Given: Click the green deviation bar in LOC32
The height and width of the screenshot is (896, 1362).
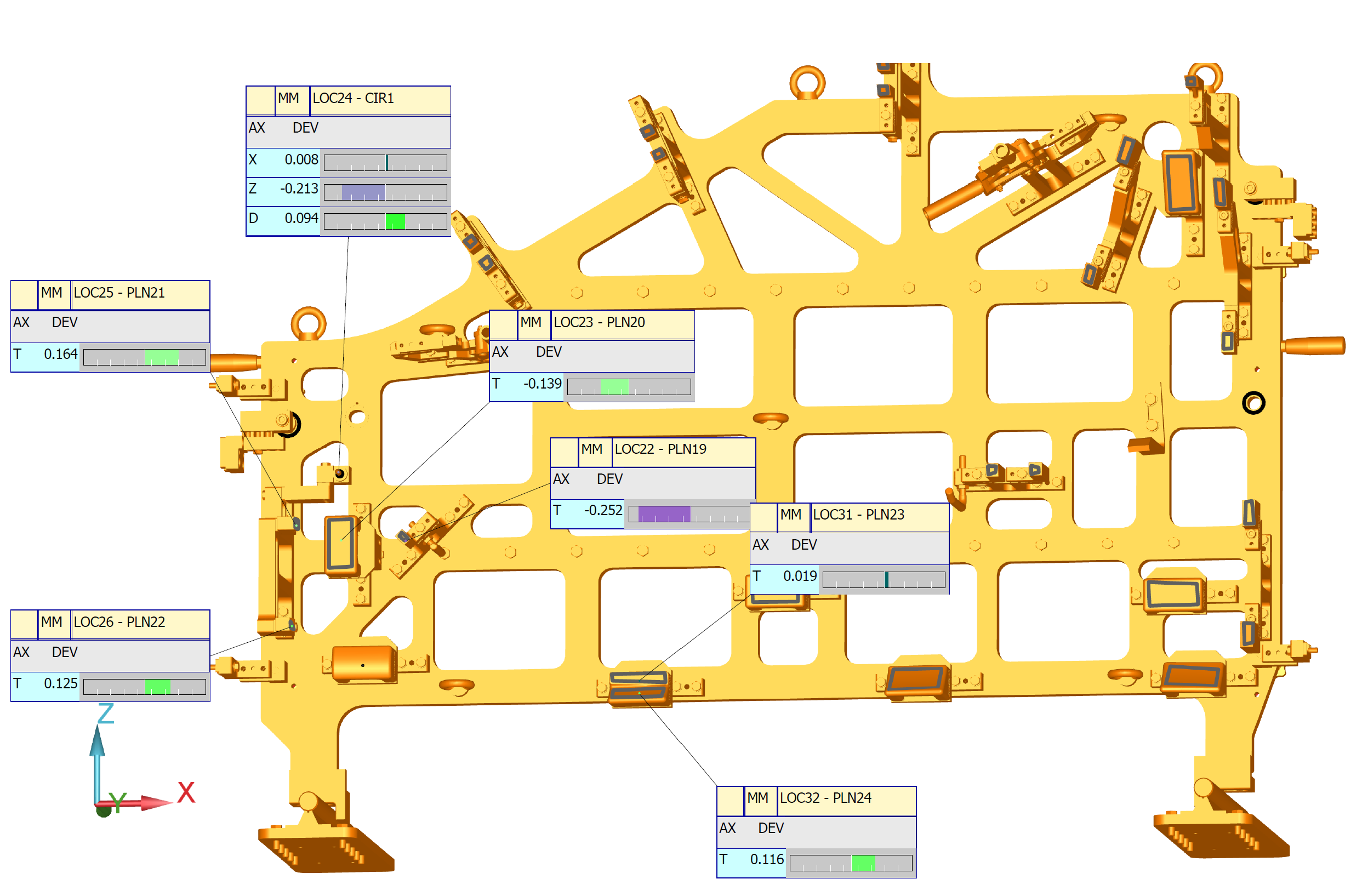Looking at the screenshot, I should pyautogui.click(x=863, y=863).
